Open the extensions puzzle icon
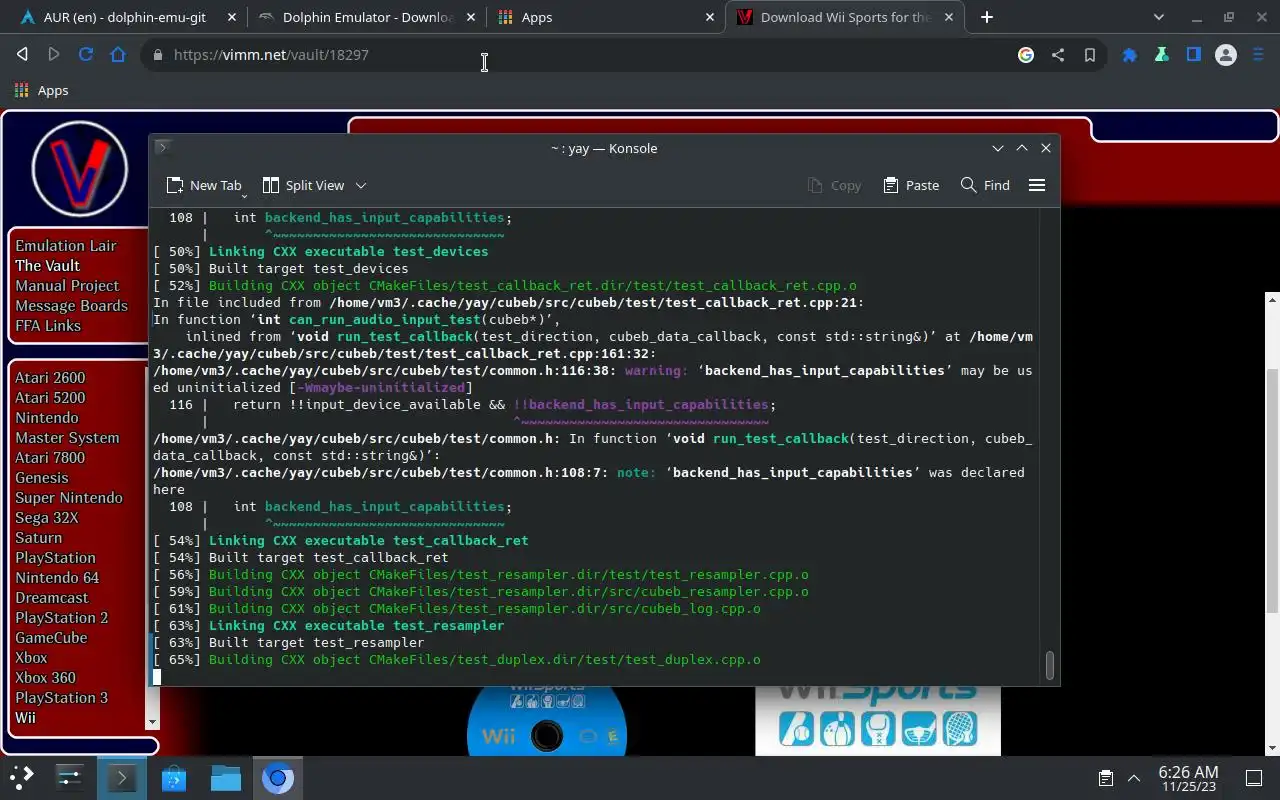 pos(1130,55)
